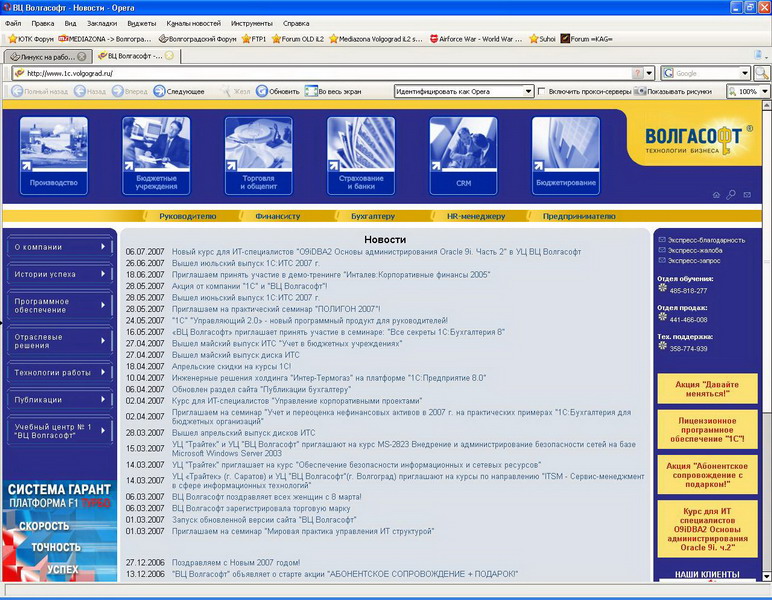Open the Волгоградский Форум bookmark
Screen dimensions: 772x600
197,39
